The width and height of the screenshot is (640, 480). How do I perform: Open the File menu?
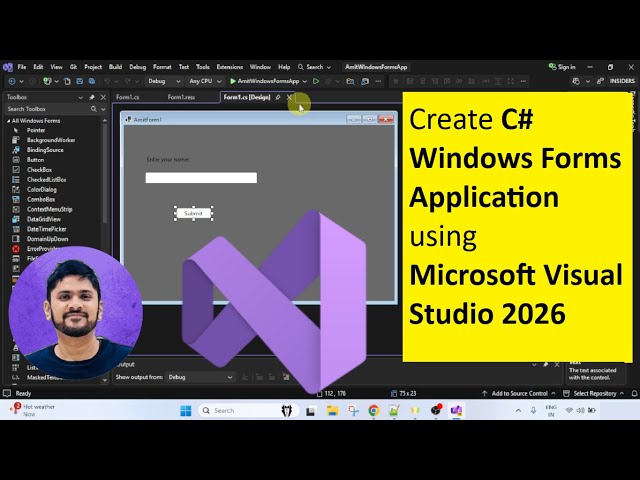22,67
